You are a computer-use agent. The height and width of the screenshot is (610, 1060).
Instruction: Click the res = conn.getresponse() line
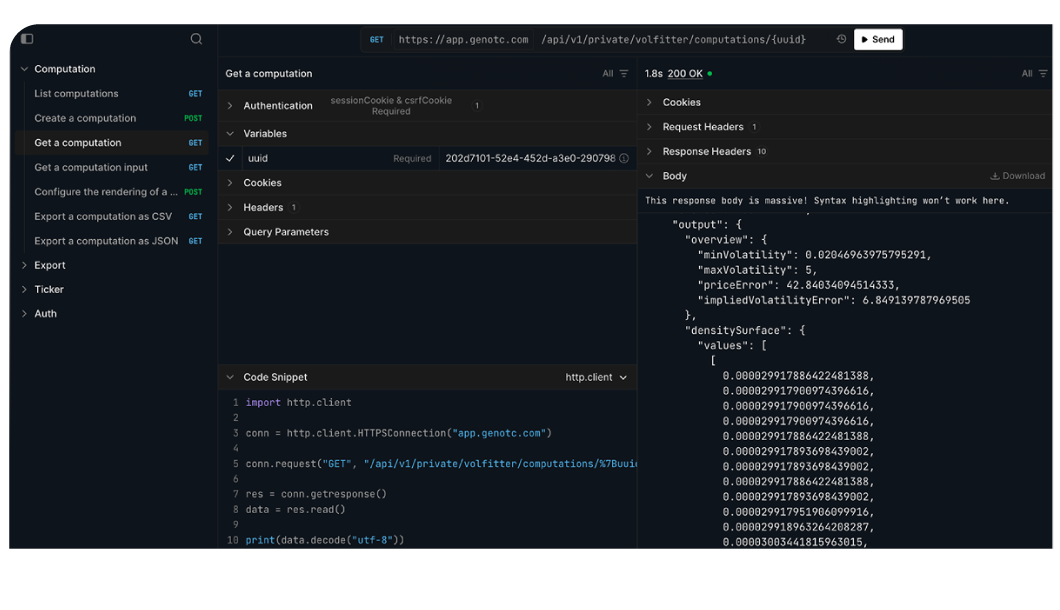316,494
